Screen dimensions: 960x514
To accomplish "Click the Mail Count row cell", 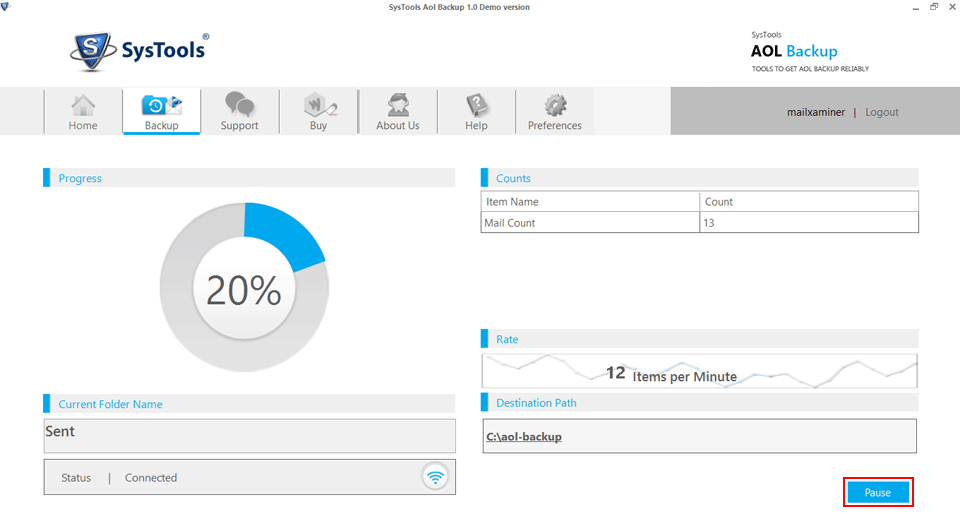I will (x=590, y=223).
